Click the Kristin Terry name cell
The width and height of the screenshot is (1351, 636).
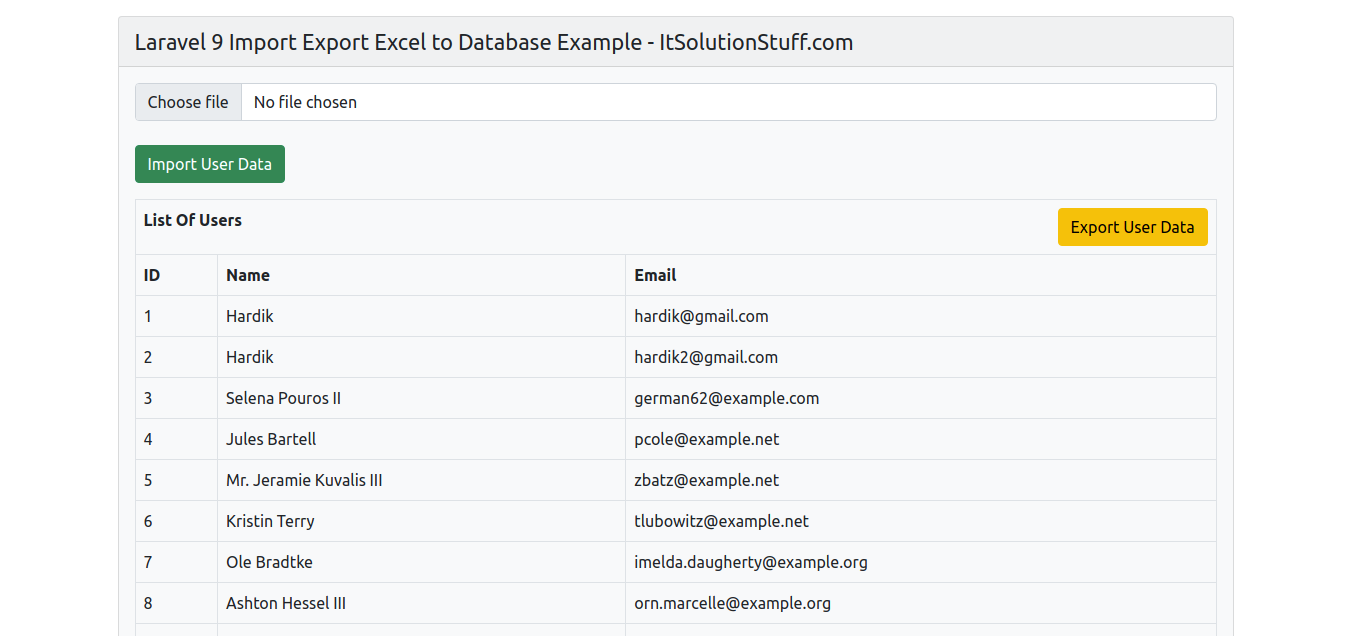point(270,521)
